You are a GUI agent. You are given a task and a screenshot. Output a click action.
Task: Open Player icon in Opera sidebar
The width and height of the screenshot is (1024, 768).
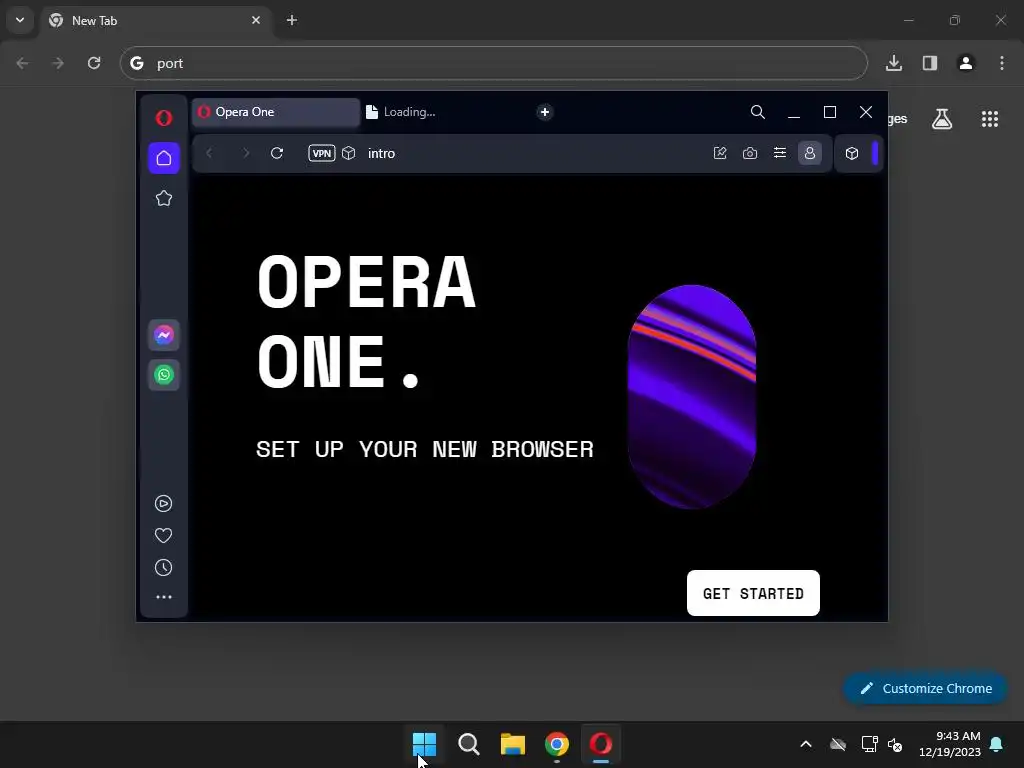click(163, 504)
